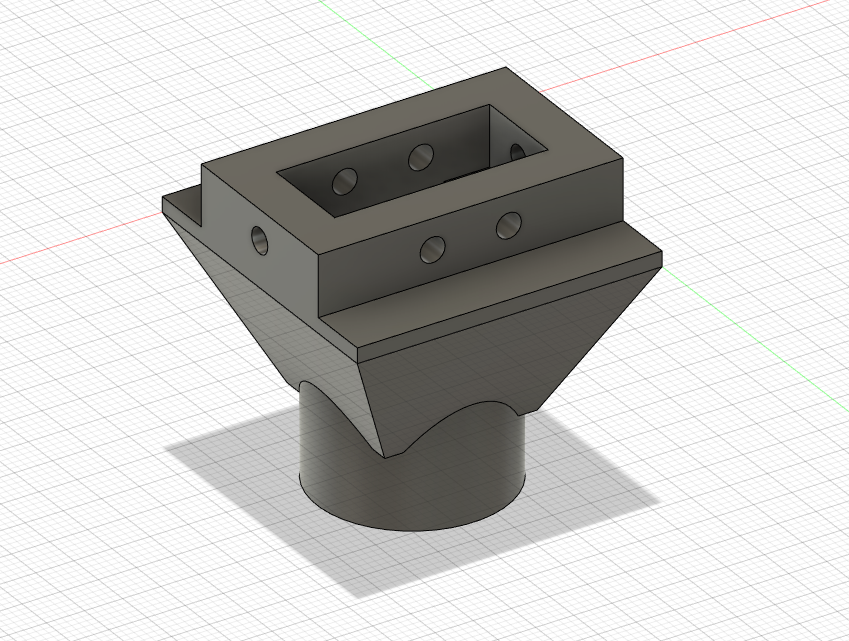Image resolution: width=849 pixels, height=641 pixels.
Task: Select the middle hole inside the pocket
Action: [x=419, y=156]
